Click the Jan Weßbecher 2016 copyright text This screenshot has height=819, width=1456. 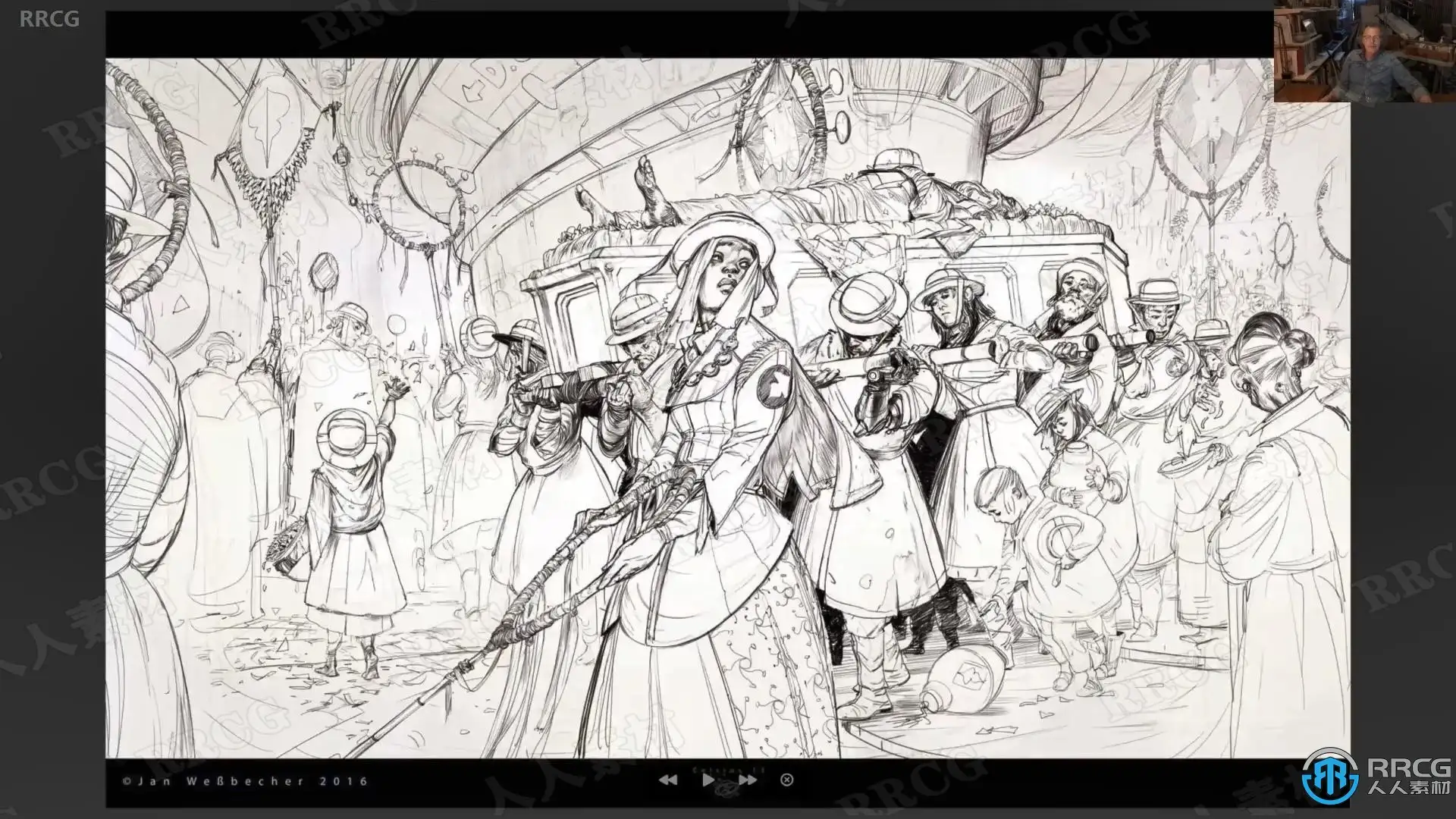click(x=246, y=781)
